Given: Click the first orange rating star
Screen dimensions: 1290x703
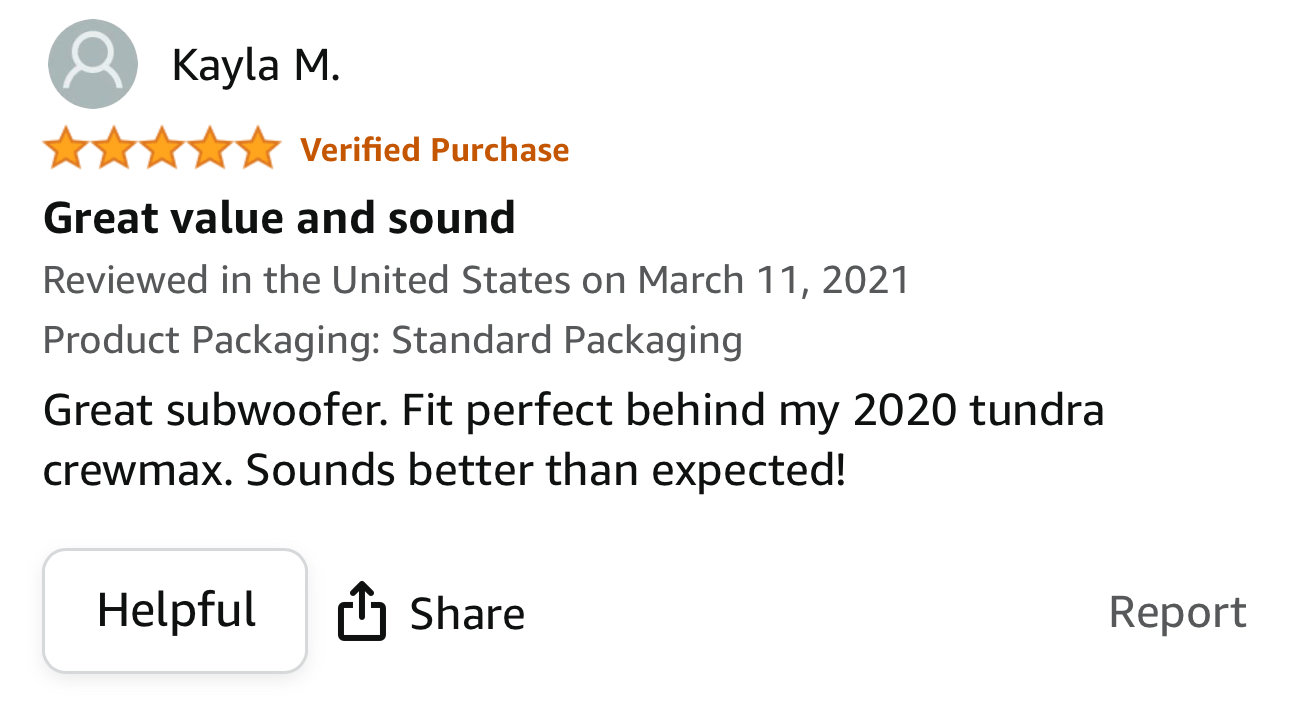Looking at the screenshot, I should point(64,149).
